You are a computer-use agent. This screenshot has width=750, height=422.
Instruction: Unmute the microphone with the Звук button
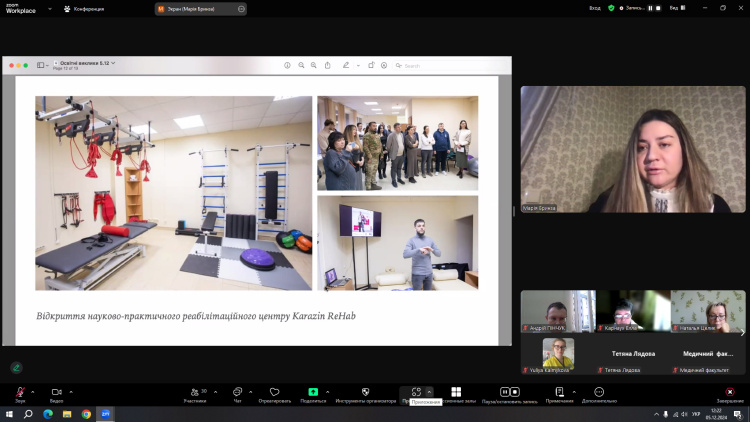(20, 394)
